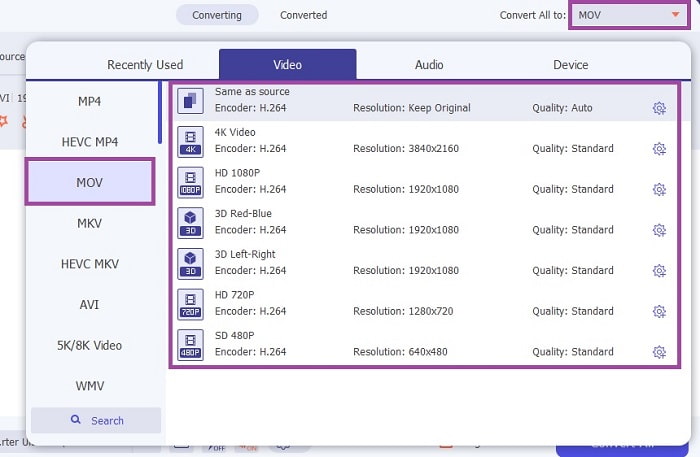Pick 5K/8K Video format category
The height and width of the screenshot is (457, 700).
[90, 345]
